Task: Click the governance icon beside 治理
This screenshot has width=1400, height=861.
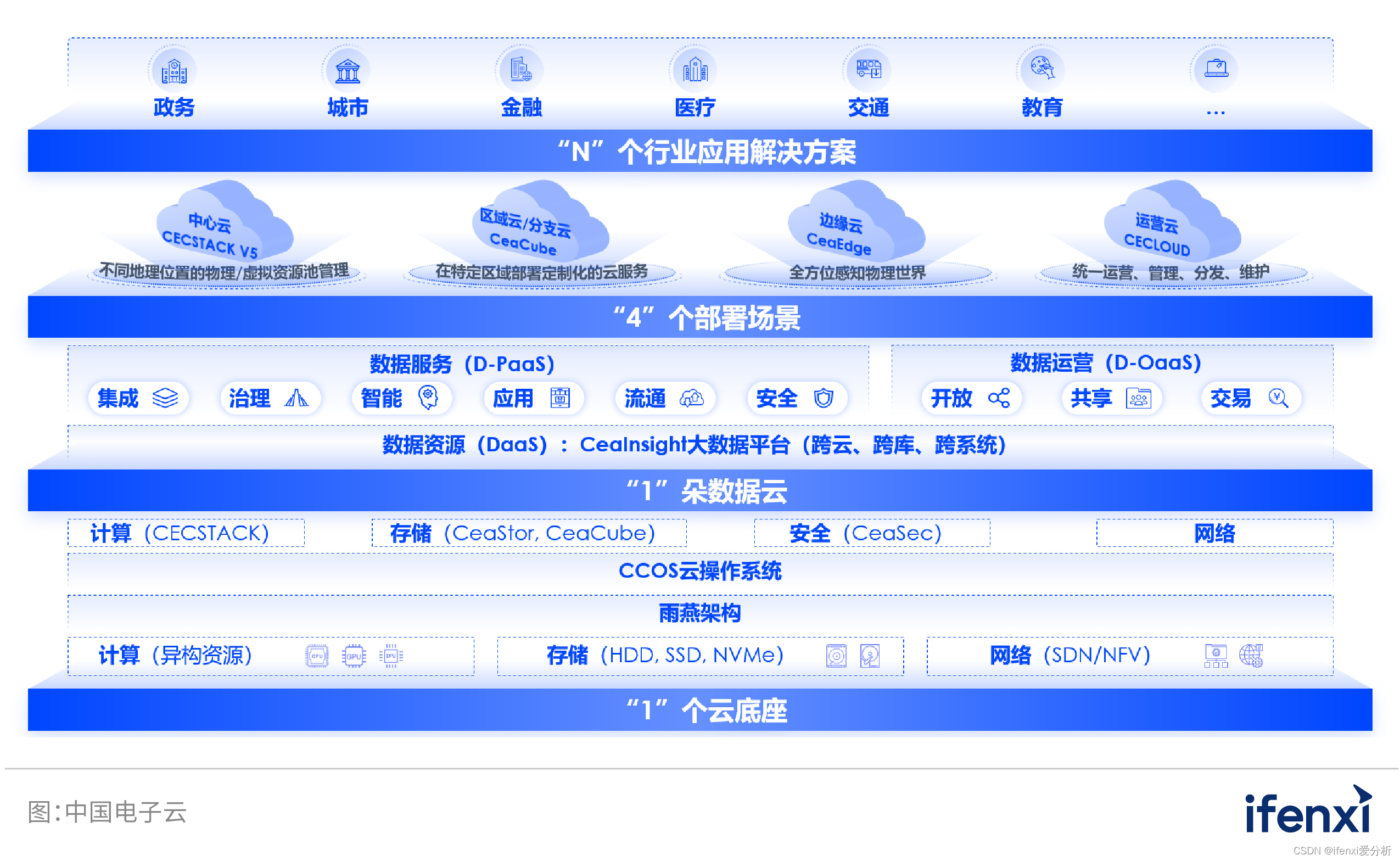Action: [296, 398]
